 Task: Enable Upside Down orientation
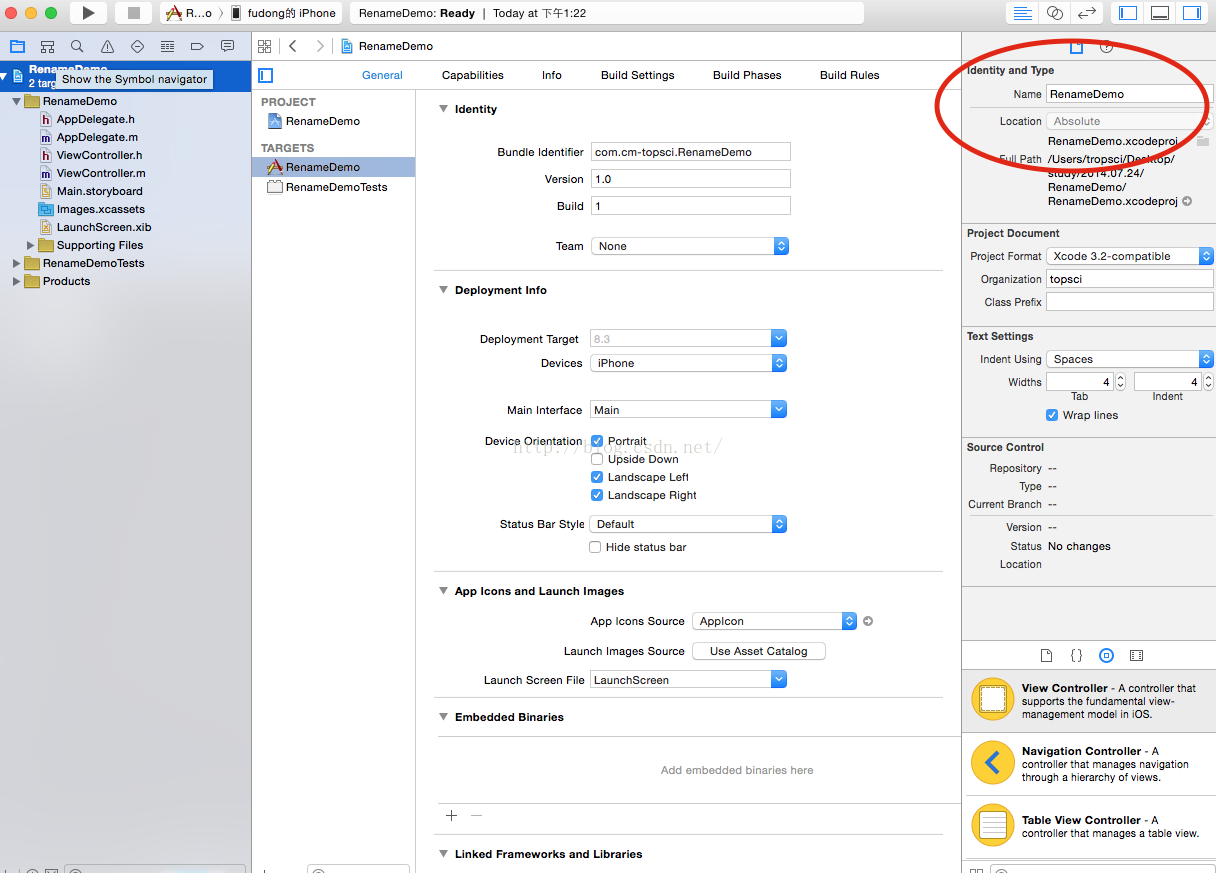click(x=597, y=459)
